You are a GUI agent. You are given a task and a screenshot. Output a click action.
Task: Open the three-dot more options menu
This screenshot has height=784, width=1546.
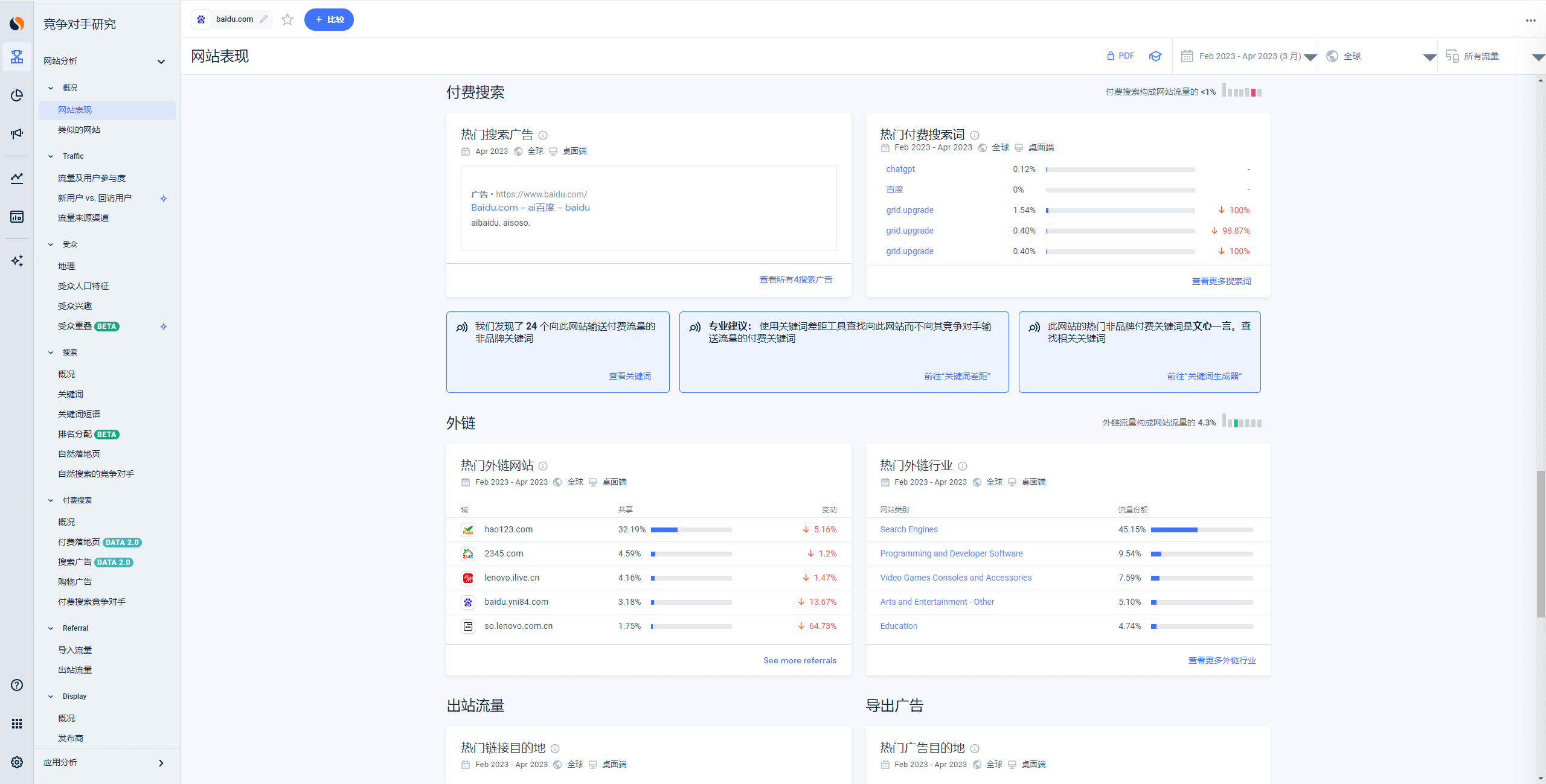click(x=1530, y=21)
